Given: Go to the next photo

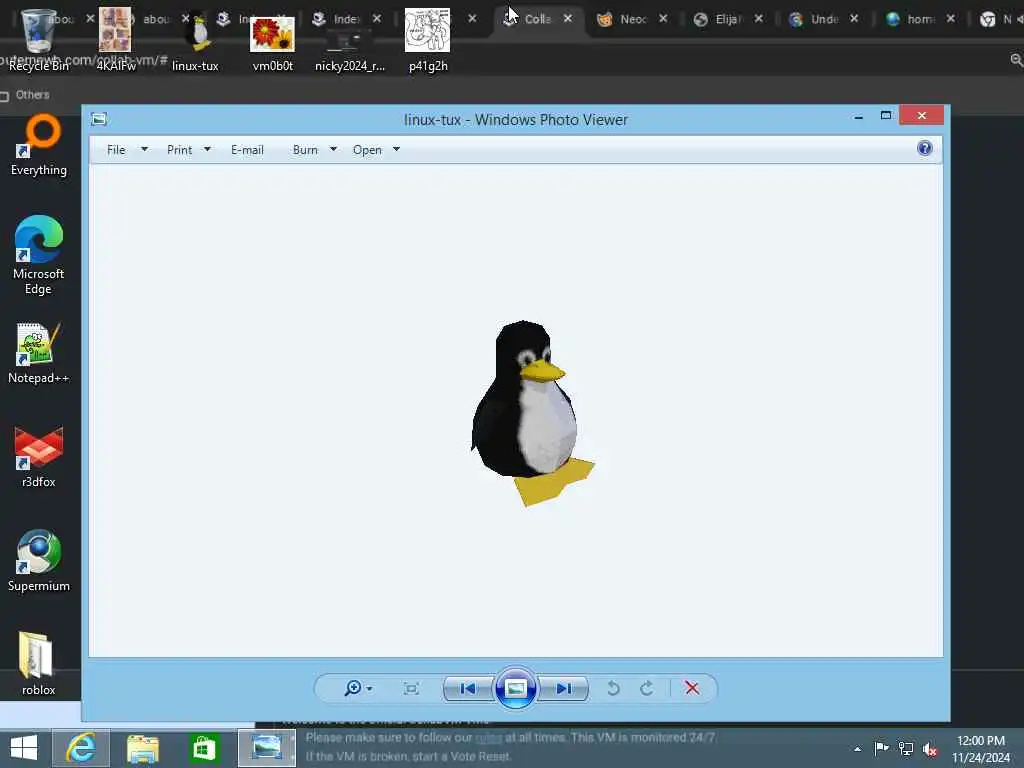Looking at the screenshot, I should (x=564, y=688).
